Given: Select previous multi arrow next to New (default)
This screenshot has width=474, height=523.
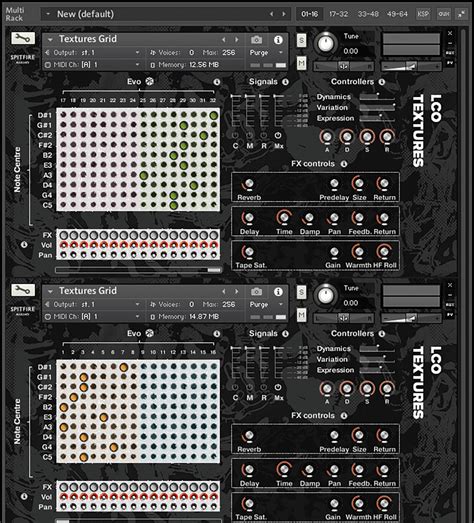Looking at the screenshot, I should [271, 14].
